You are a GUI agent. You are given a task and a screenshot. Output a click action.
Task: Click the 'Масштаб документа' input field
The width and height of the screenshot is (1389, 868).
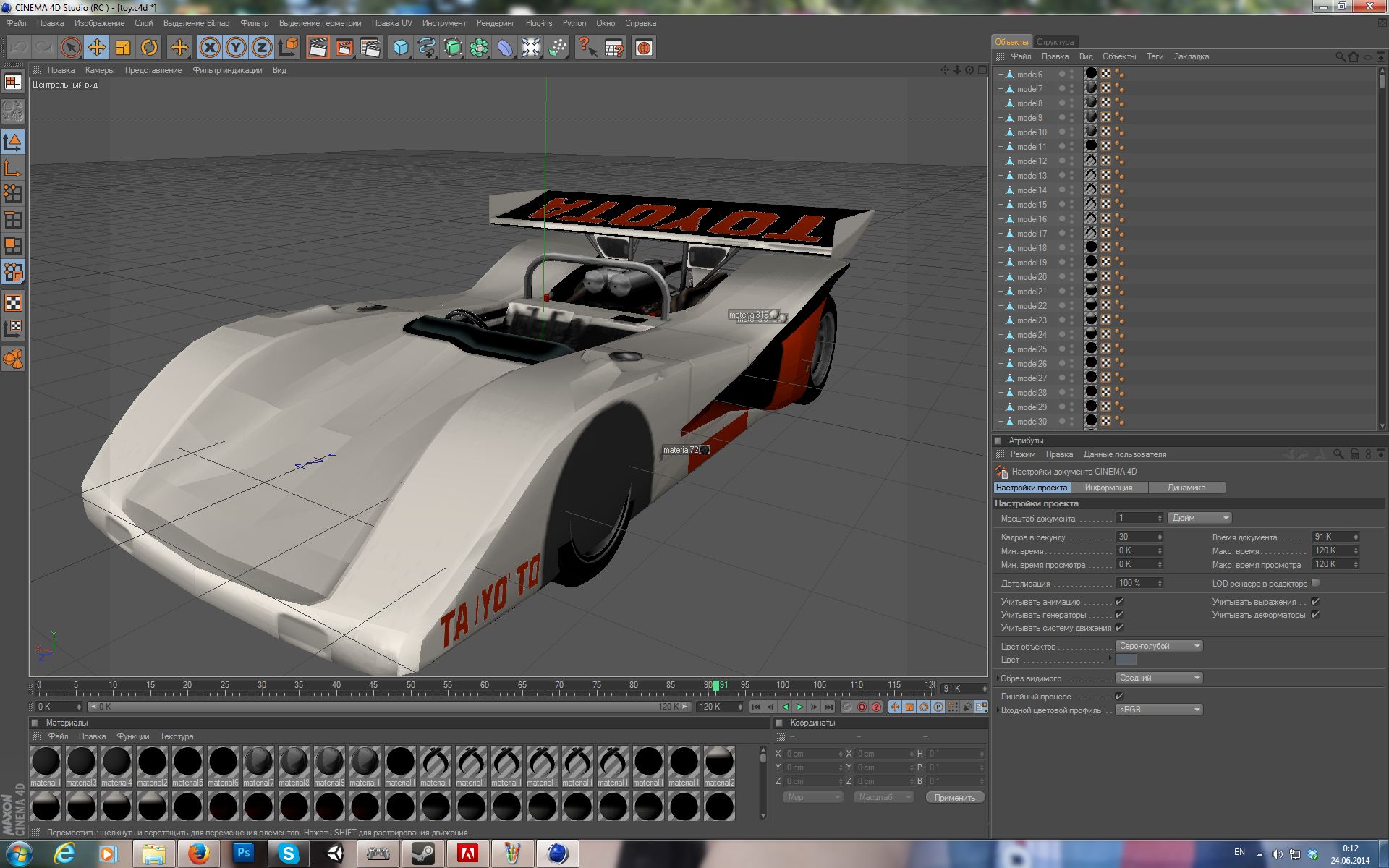click(x=1139, y=518)
